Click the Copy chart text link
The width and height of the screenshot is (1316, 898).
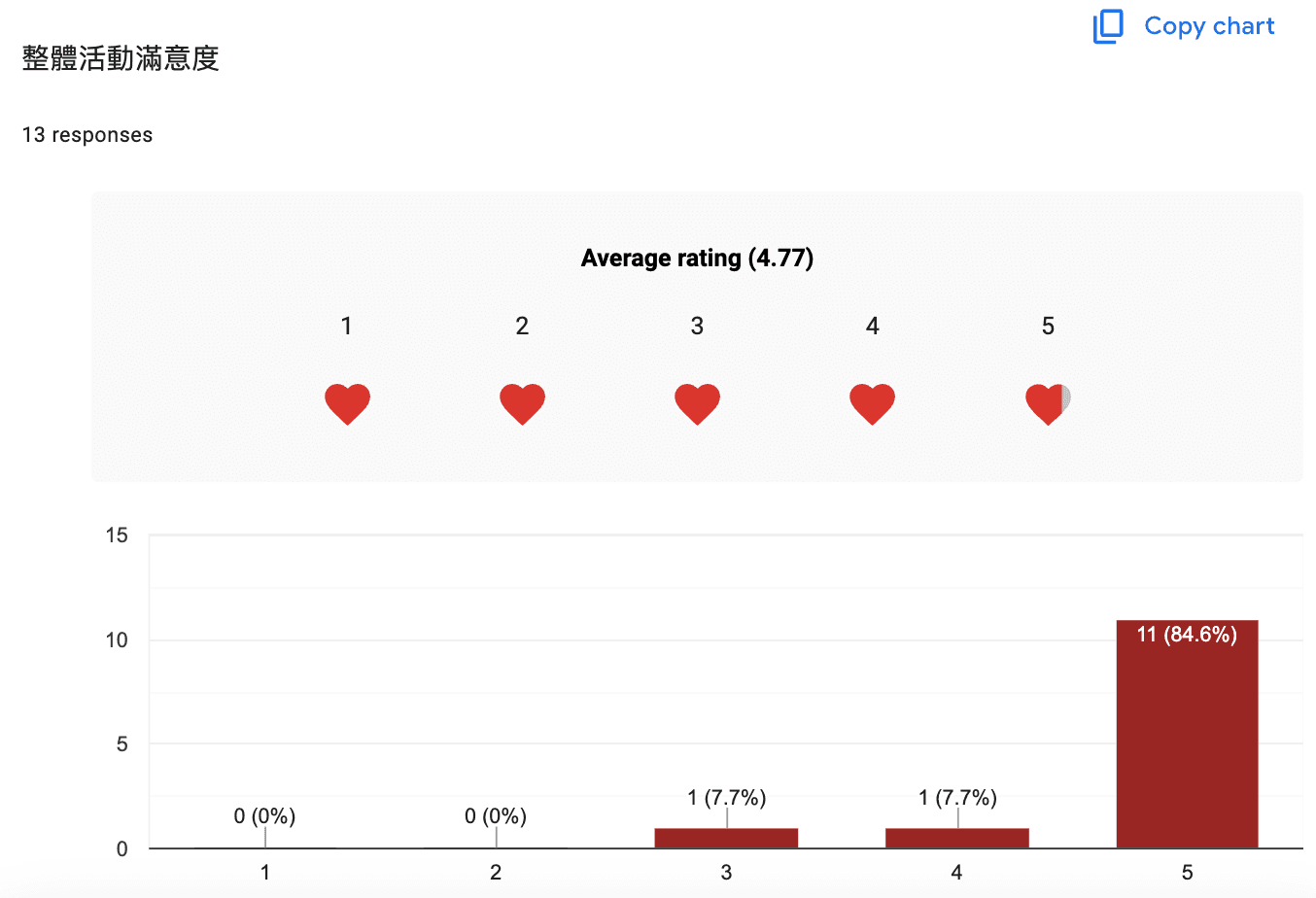[1209, 26]
